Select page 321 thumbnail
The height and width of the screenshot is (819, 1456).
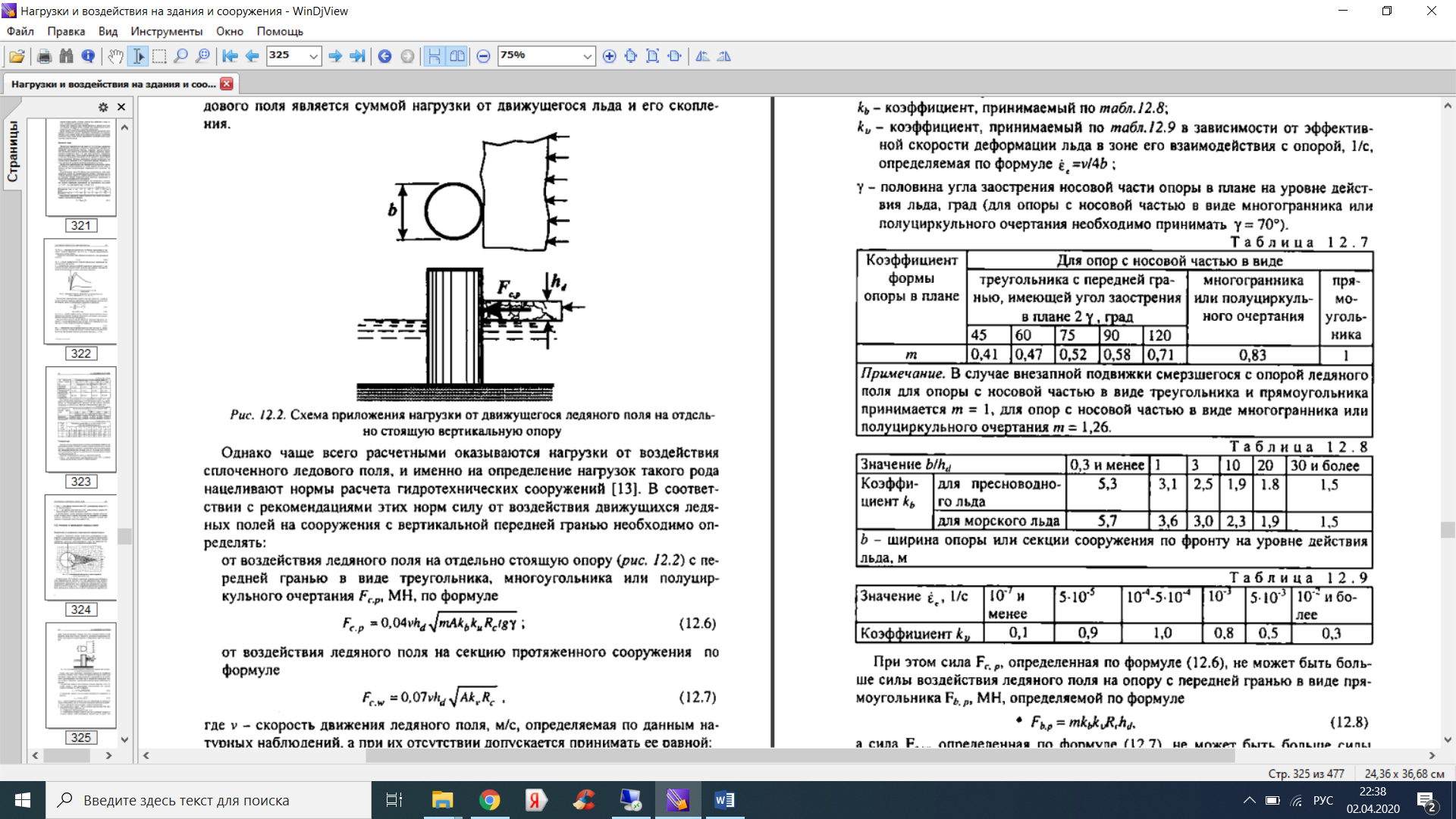[80, 167]
